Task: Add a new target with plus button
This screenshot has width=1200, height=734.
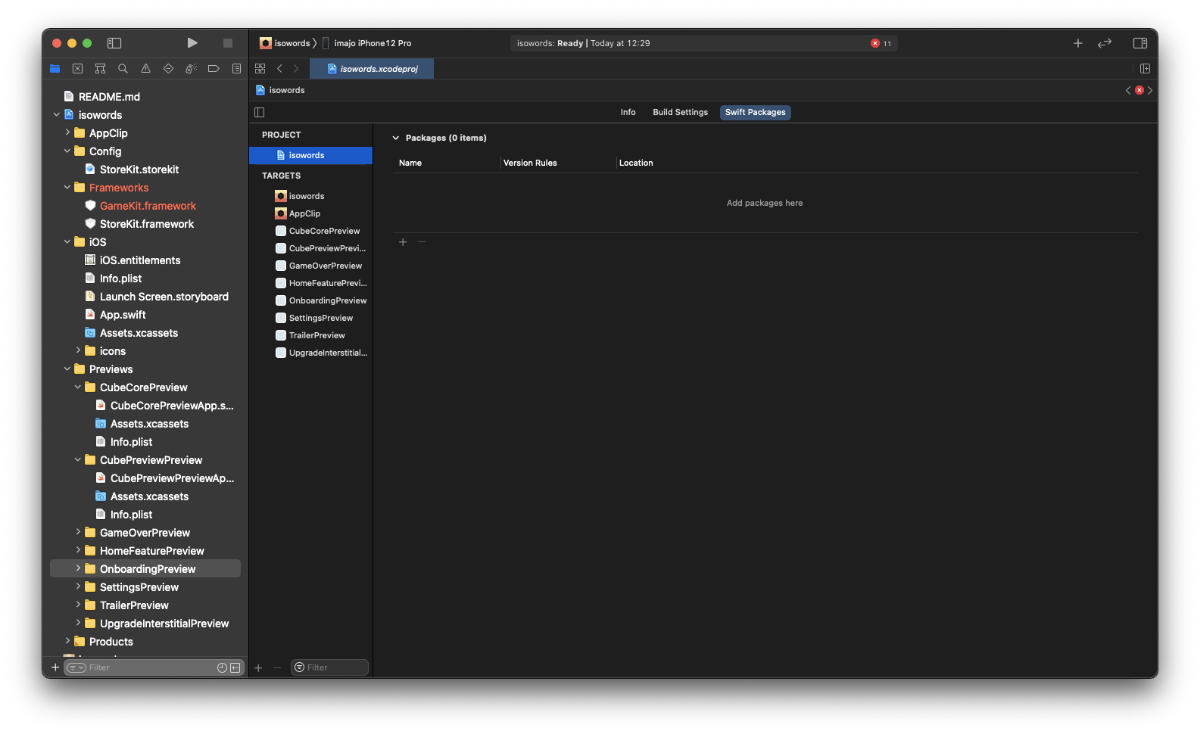Action: 258,667
